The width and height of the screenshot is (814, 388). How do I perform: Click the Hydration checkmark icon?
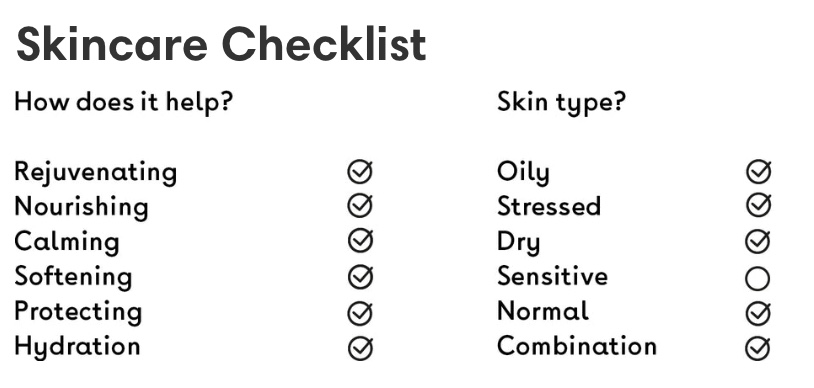pyautogui.click(x=360, y=348)
